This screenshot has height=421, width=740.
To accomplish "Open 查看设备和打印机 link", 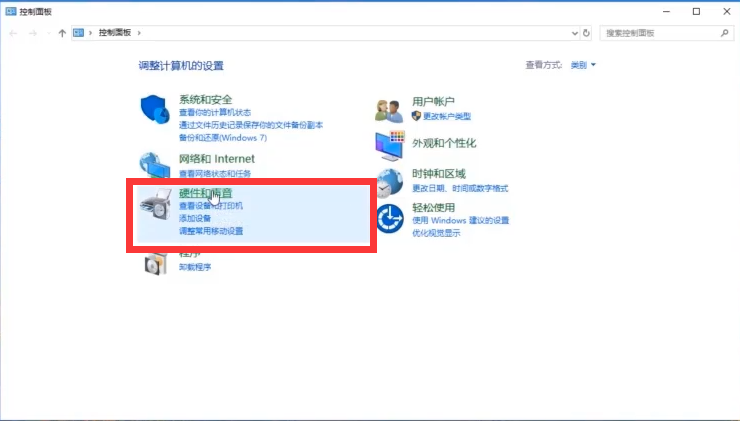I will (210, 206).
